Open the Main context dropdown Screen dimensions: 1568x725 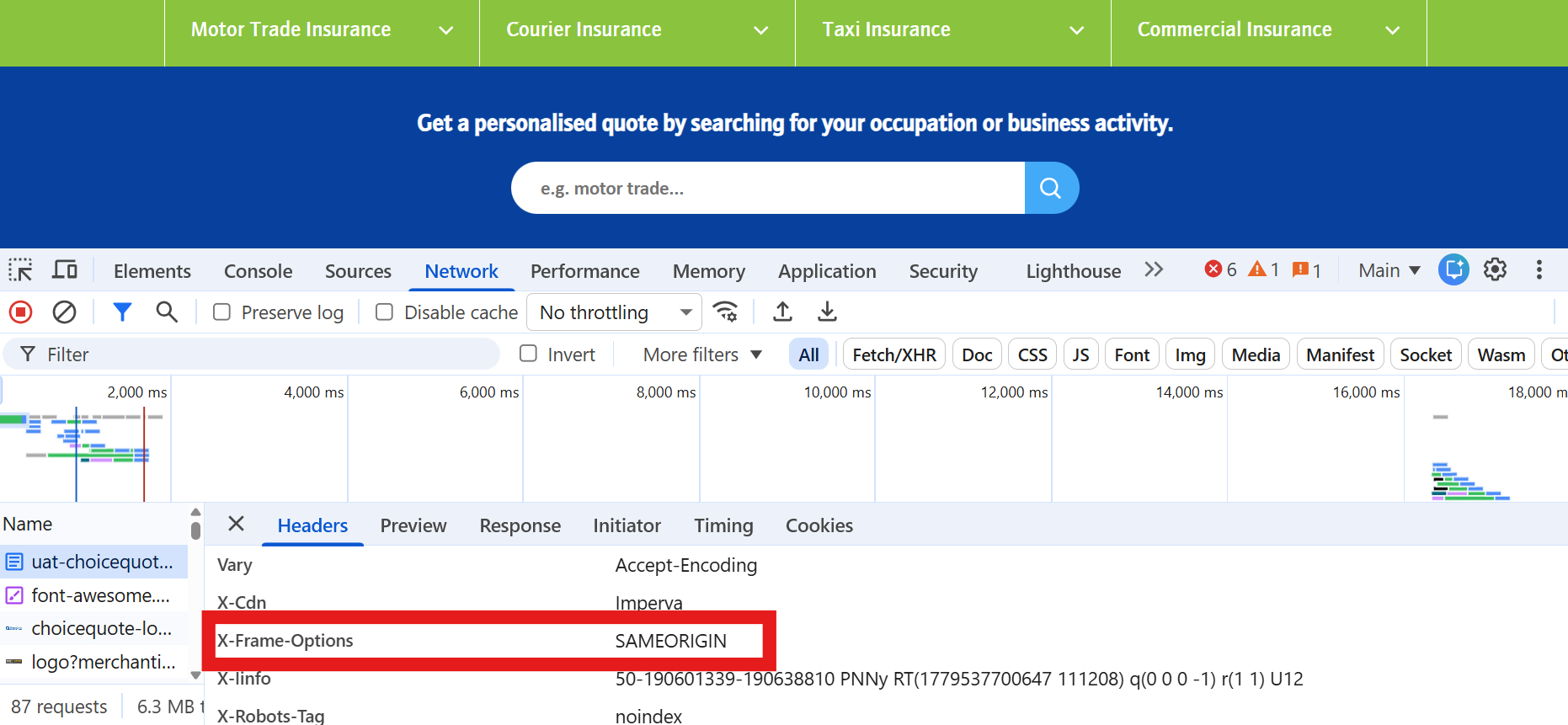(x=1389, y=270)
